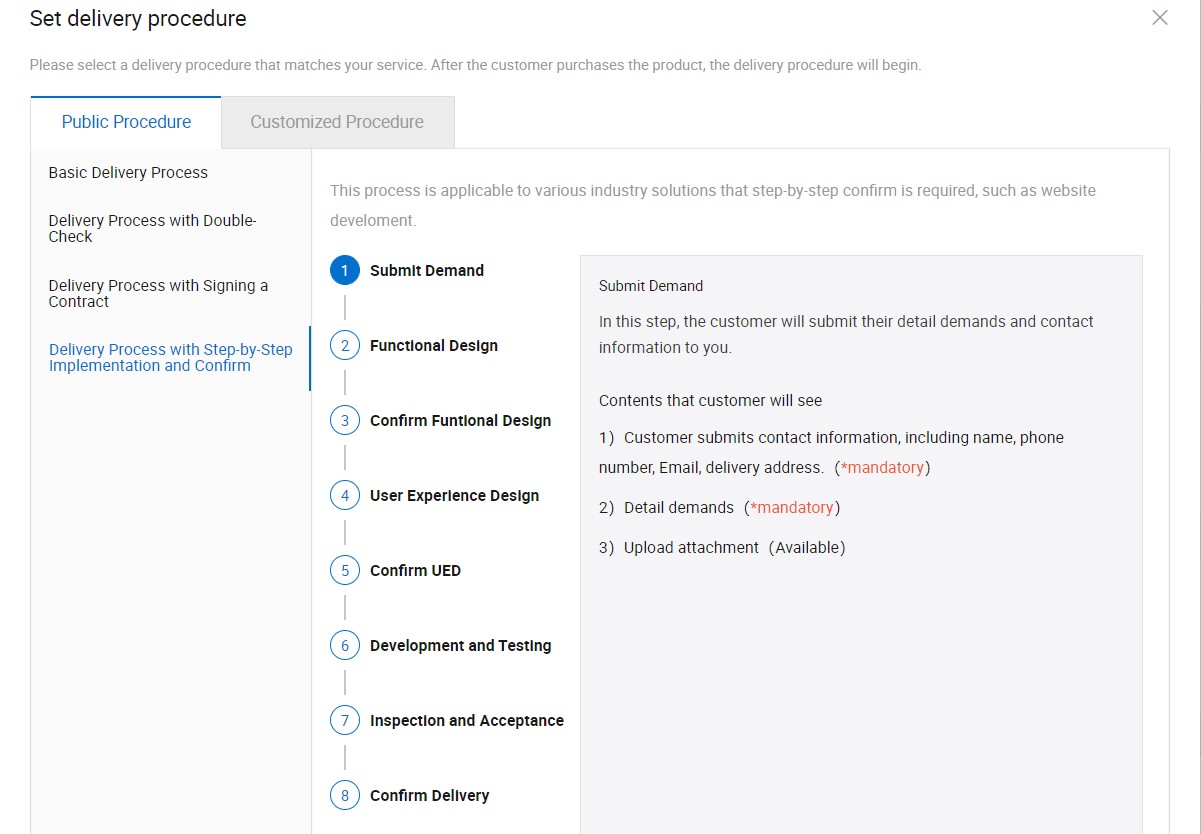Click the step 2 number circle
Screen dimensions: 1201x834
pyautogui.click(x=345, y=346)
